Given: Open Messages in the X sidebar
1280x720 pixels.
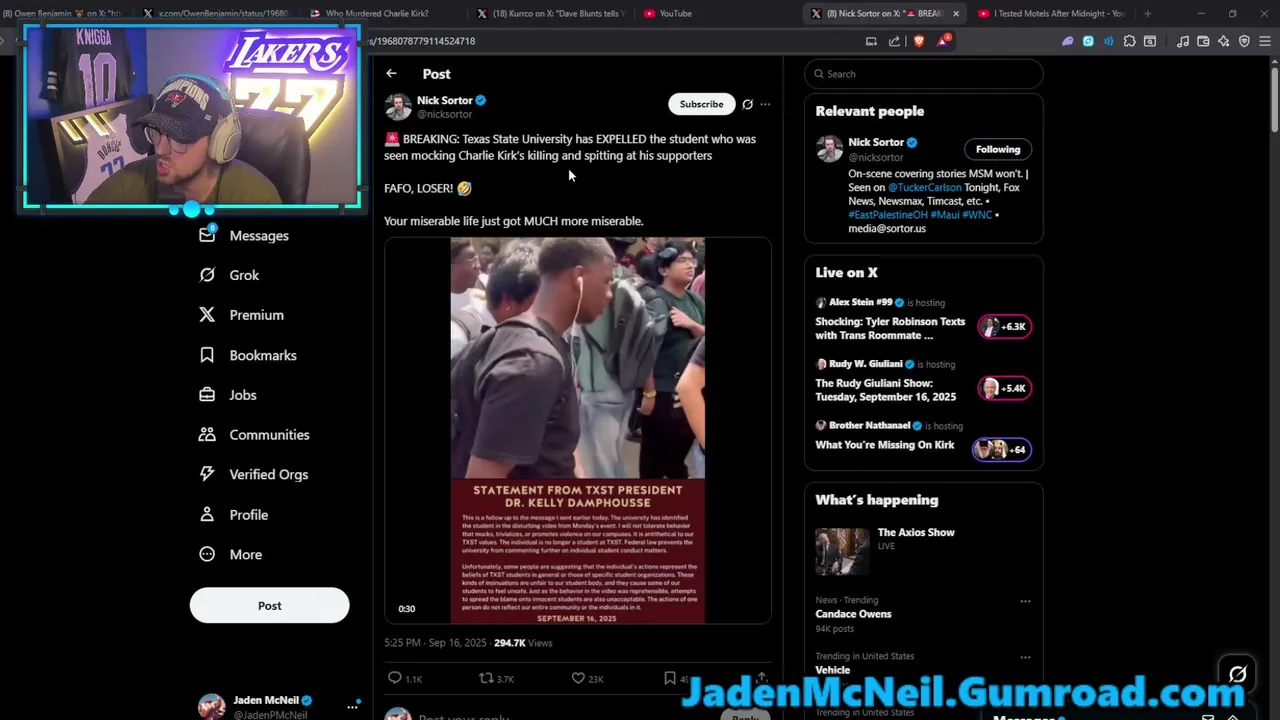Looking at the screenshot, I should coord(246,235).
